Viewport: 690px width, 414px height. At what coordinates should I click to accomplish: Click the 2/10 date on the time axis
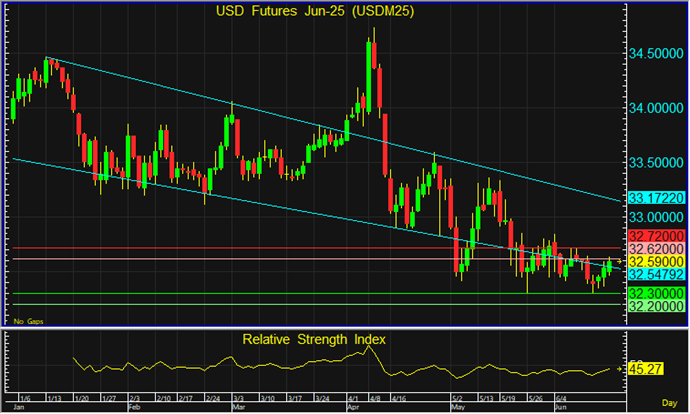point(164,399)
